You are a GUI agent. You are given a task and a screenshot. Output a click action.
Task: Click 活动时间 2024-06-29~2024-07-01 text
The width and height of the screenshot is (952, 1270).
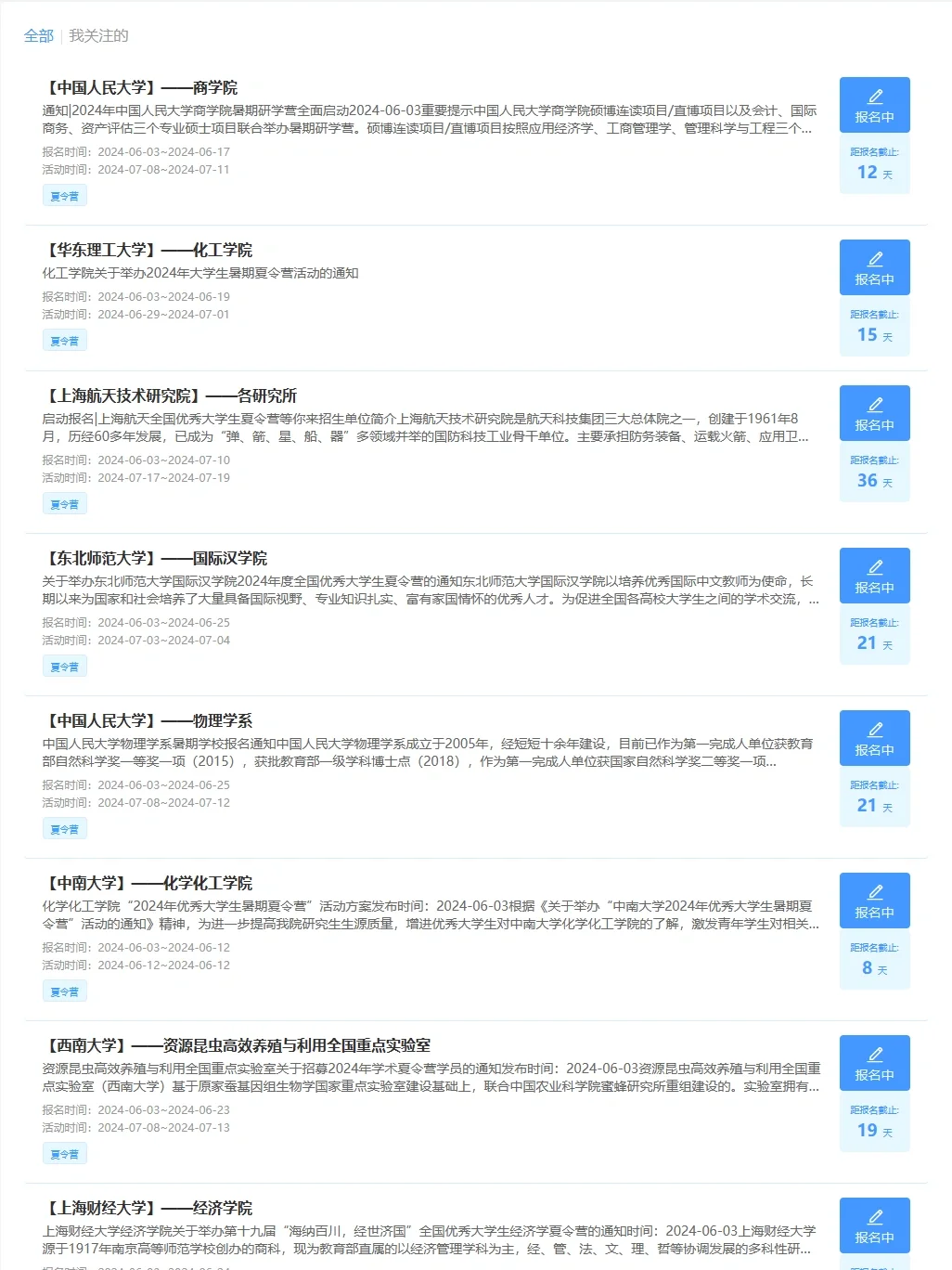point(135,315)
